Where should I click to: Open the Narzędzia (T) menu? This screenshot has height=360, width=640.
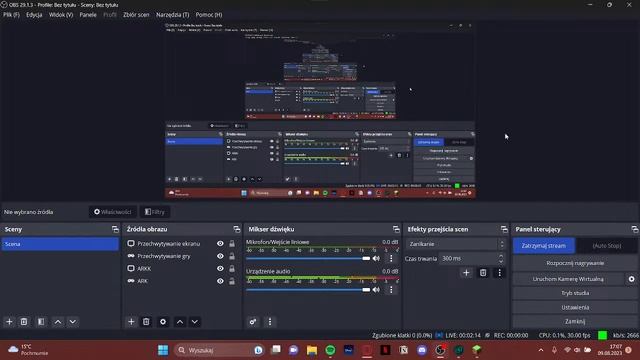(173, 15)
